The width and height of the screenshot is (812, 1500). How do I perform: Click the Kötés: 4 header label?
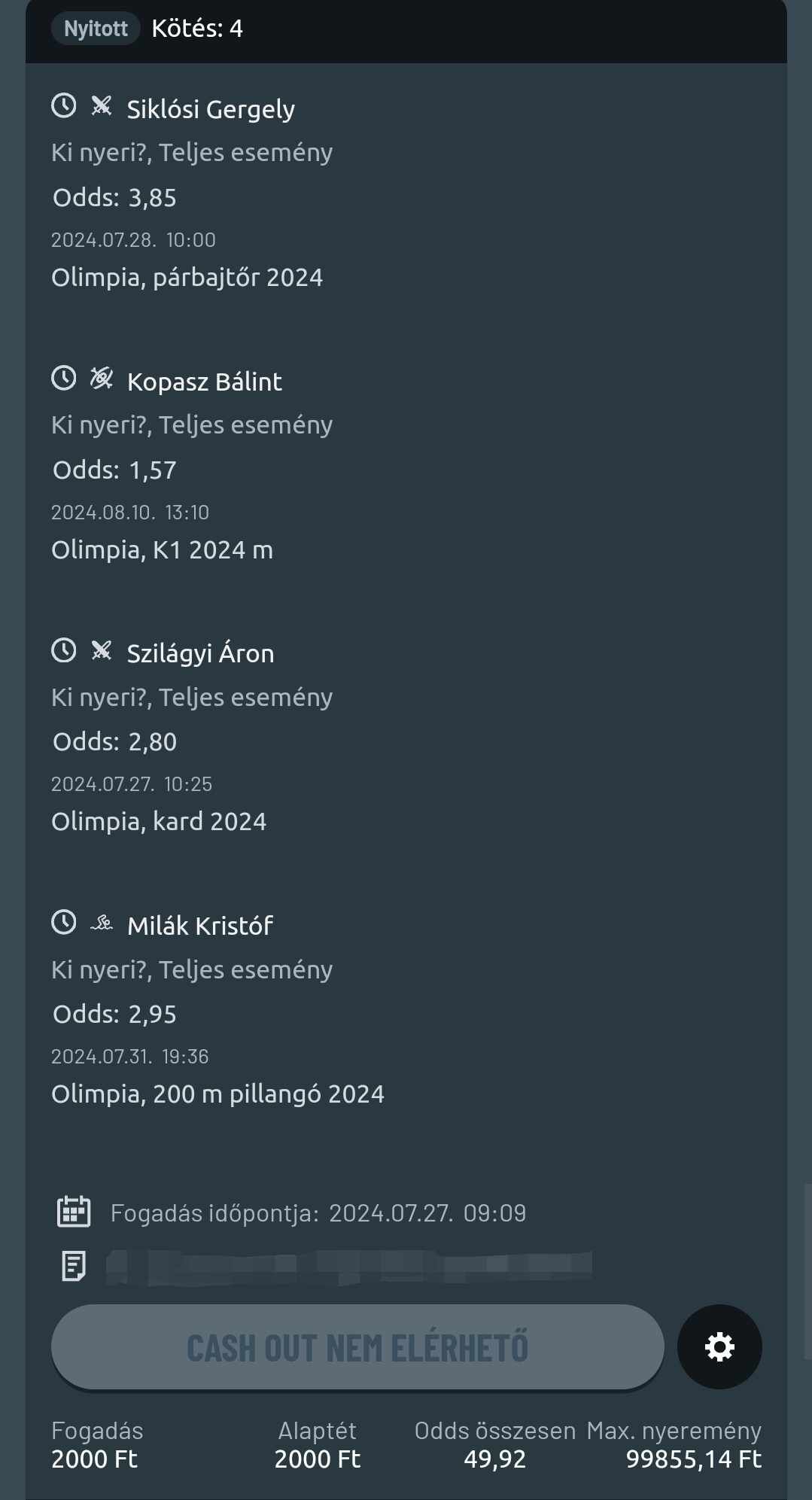click(197, 29)
